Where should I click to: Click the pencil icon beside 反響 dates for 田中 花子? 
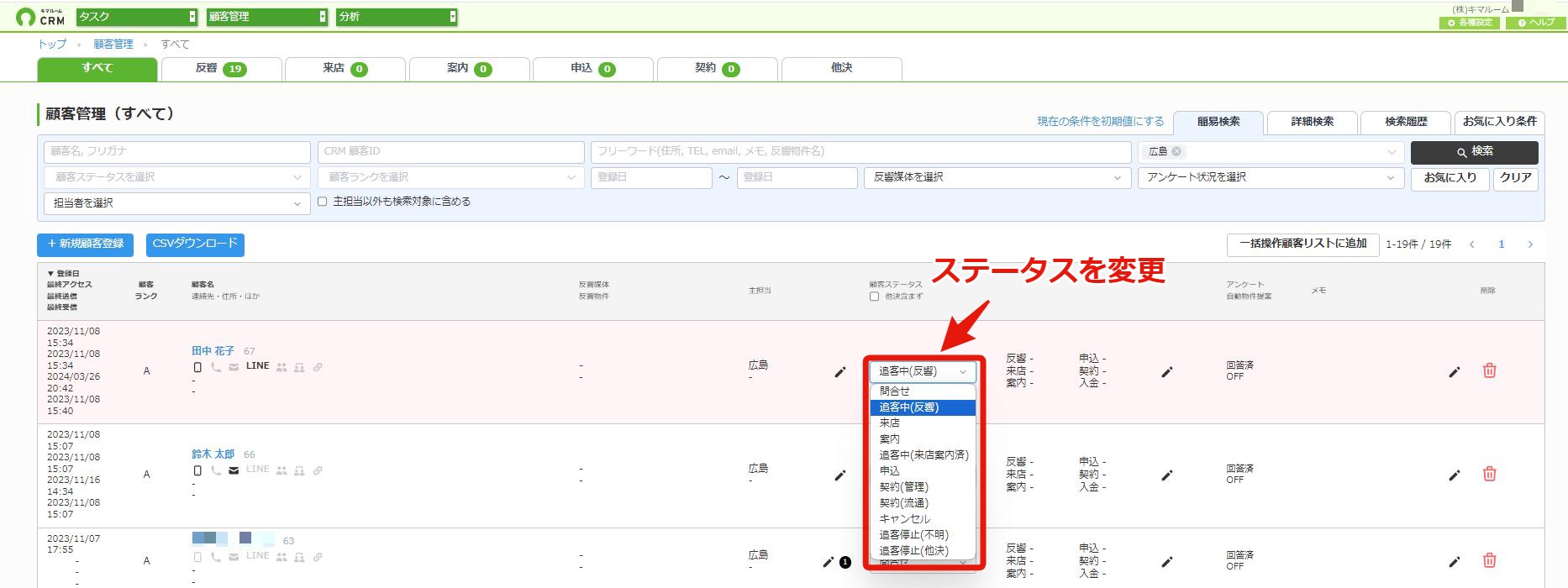click(x=1166, y=371)
